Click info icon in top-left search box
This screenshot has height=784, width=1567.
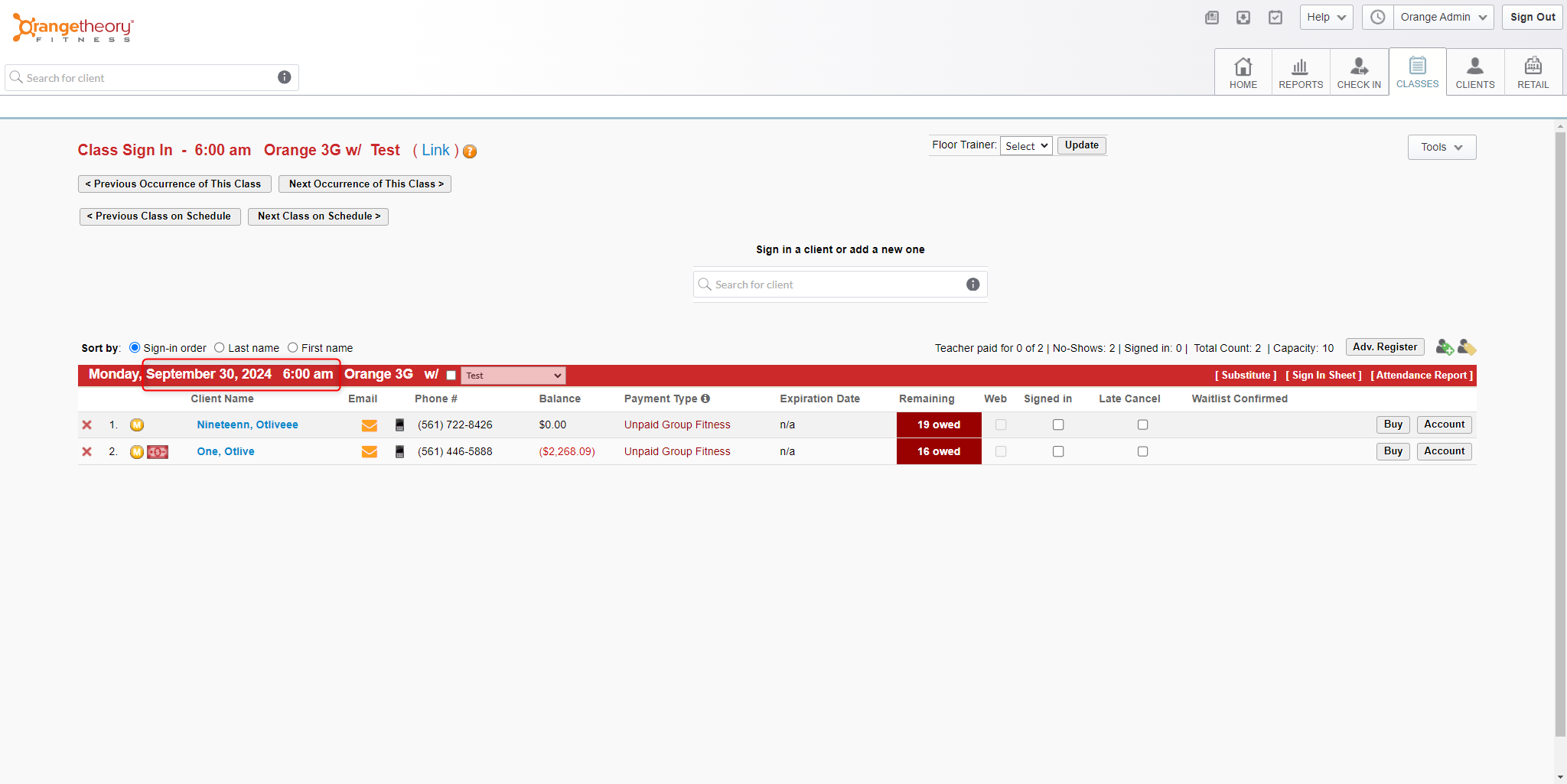(284, 77)
